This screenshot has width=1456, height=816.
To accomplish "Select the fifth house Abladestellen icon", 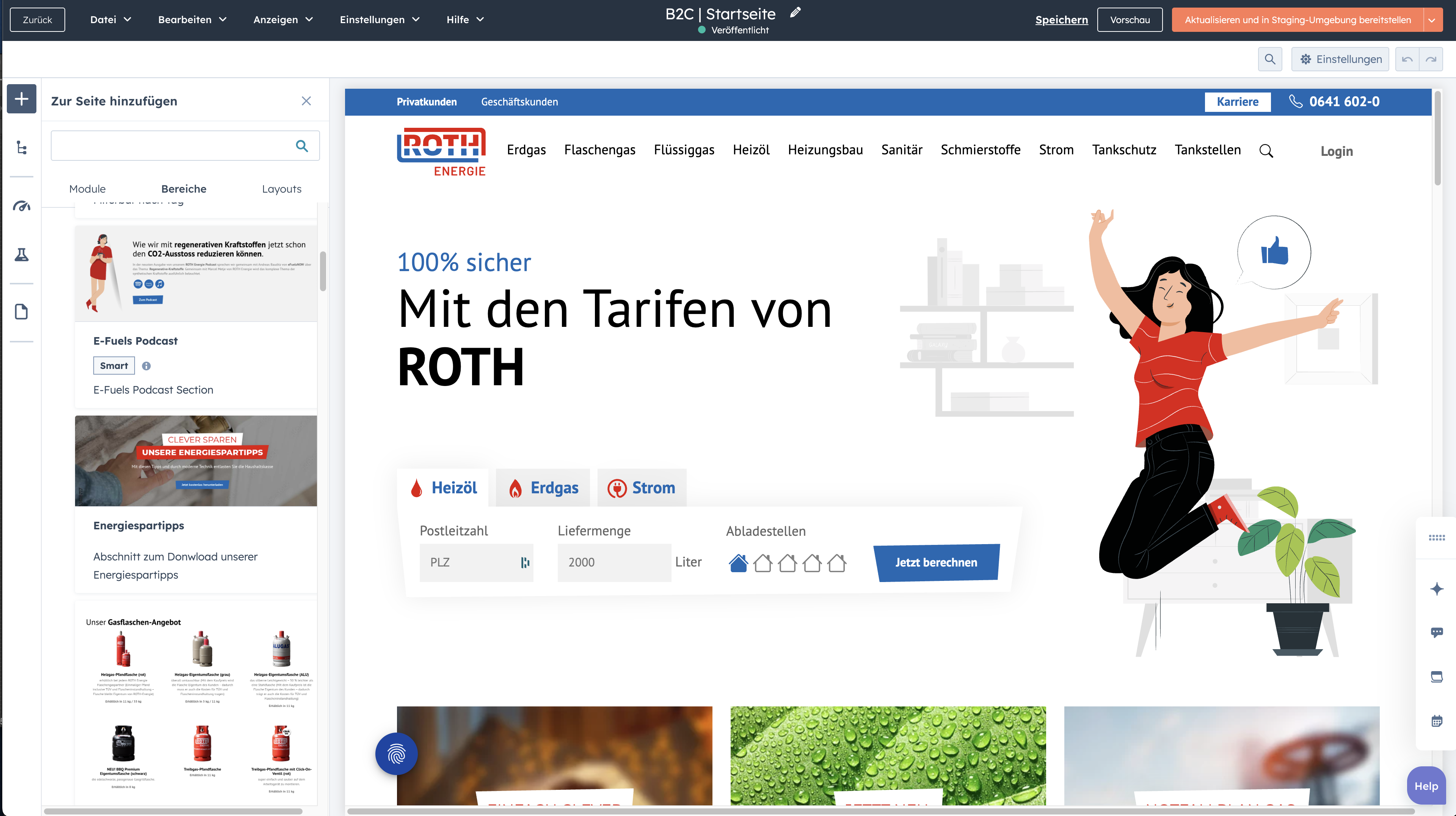I will (x=836, y=563).
